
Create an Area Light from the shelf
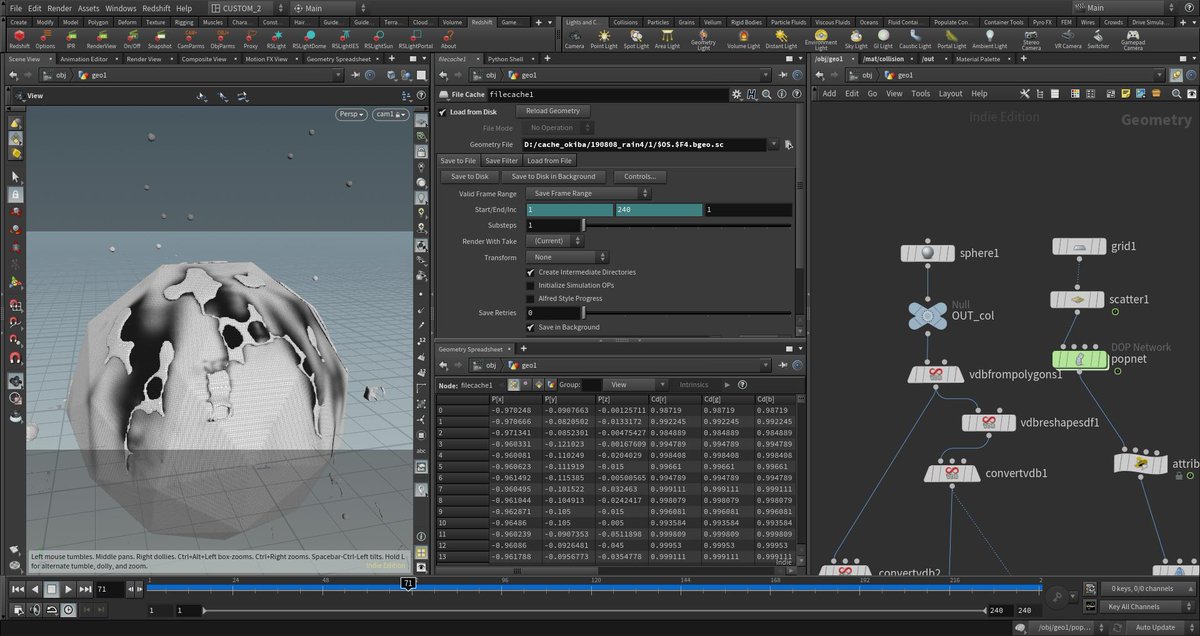(666, 37)
